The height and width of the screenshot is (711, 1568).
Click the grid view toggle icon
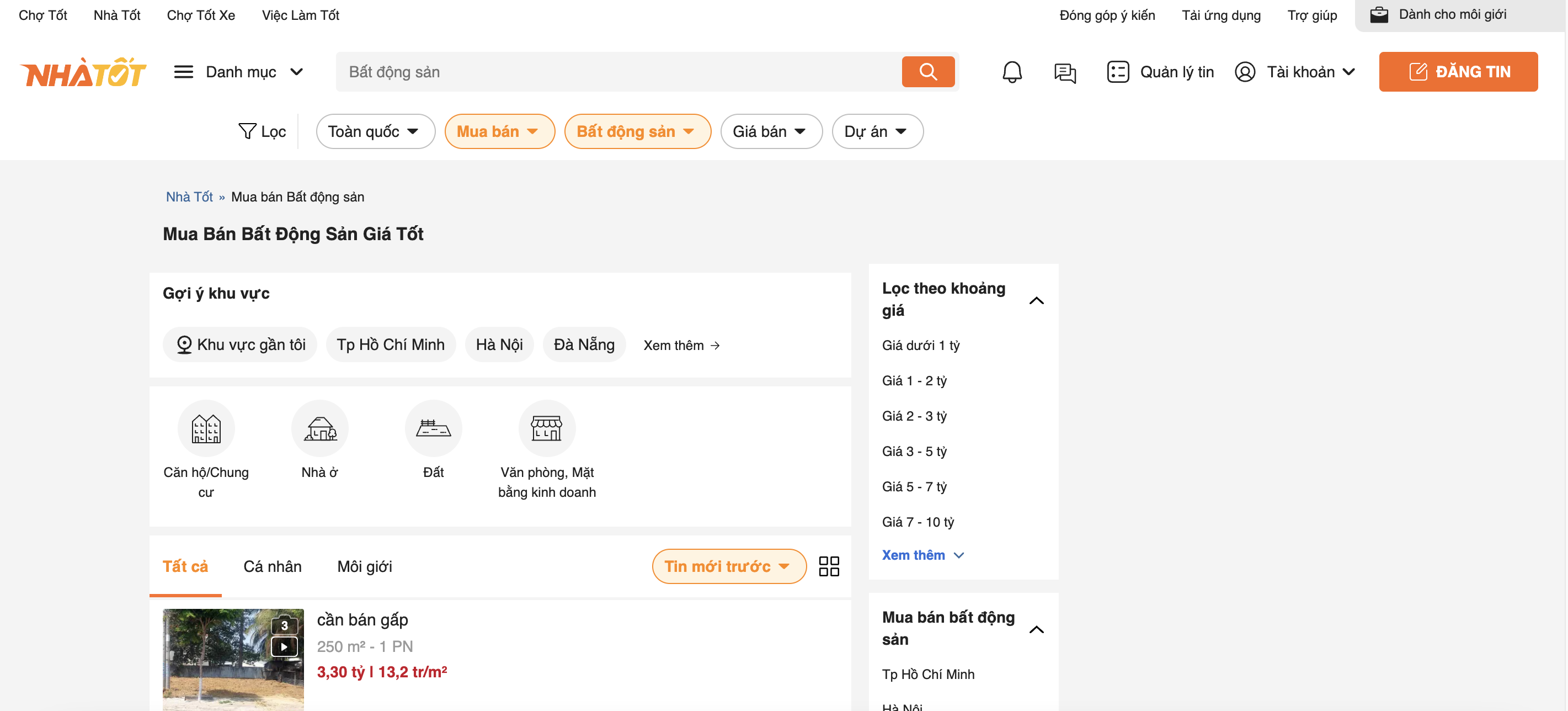[x=830, y=566]
